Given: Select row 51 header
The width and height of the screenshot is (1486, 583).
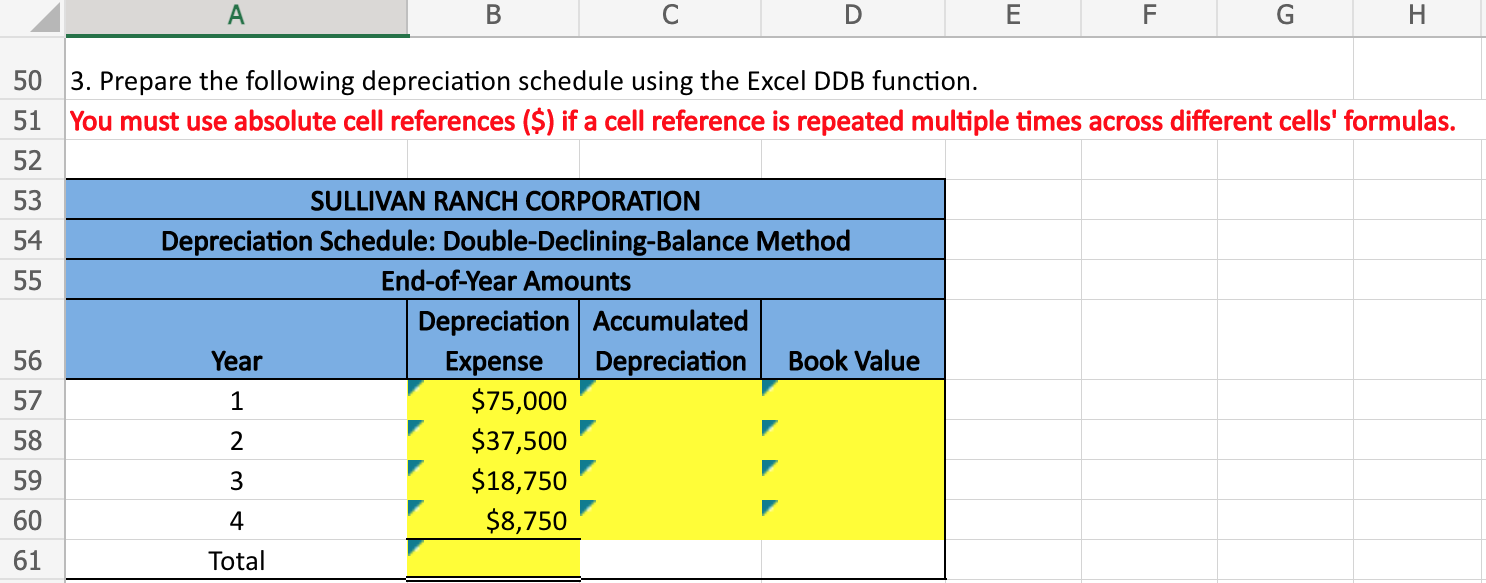Looking at the screenshot, I should pyautogui.click(x=32, y=121).
